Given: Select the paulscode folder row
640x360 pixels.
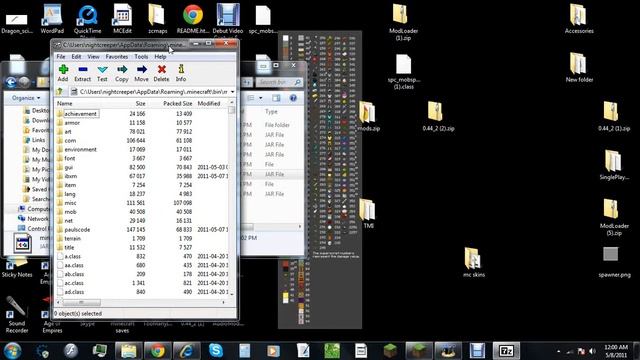Looking at the screenshot, I should 142,229.
